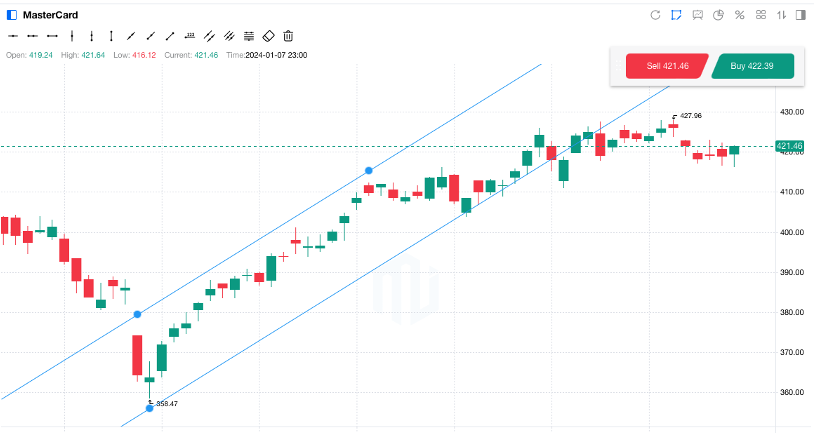Select the first vertical line drawing tool
The width and height of the screenshot is (826, 433).
click(72, 36)
